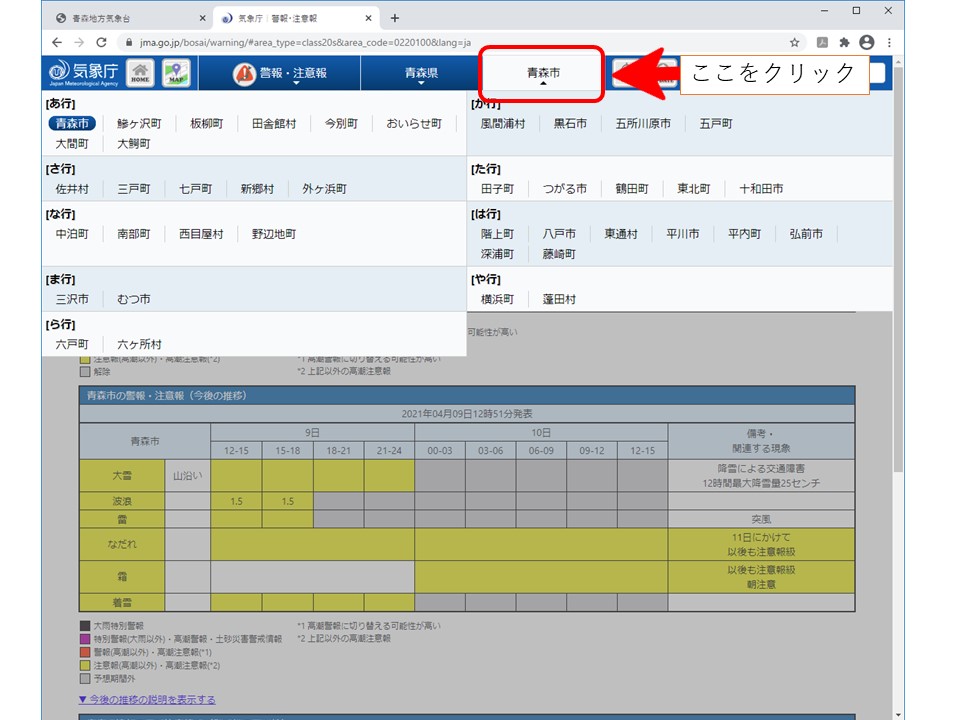
Task: Pick 七戸町
Action: pyautogui.click(x=195, y=189)
